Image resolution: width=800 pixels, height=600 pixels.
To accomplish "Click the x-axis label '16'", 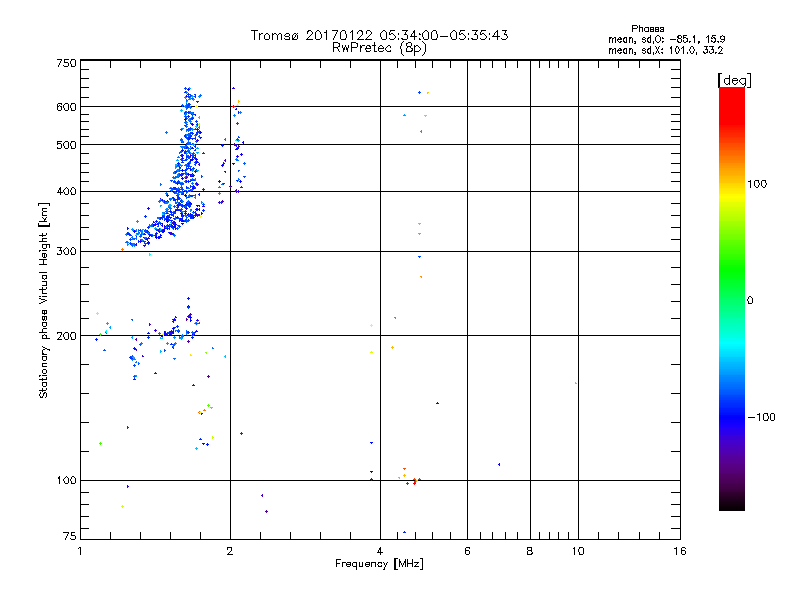I will point(680,551).
